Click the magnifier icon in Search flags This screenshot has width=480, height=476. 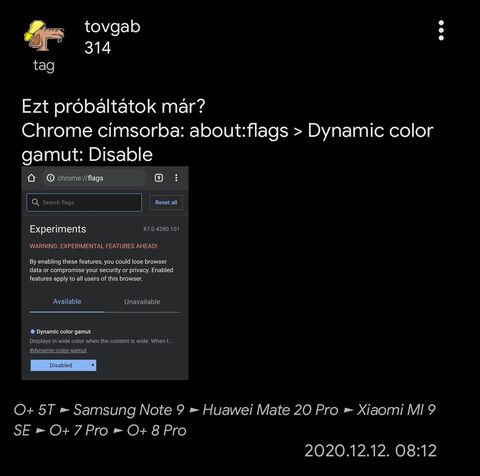click(x=35, y=202)
